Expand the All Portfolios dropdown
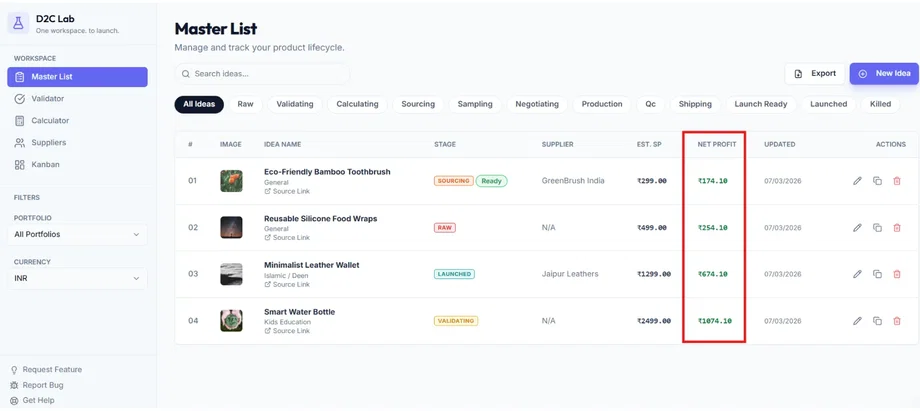This screenshot has width=920, height=411. click(77, 235)
